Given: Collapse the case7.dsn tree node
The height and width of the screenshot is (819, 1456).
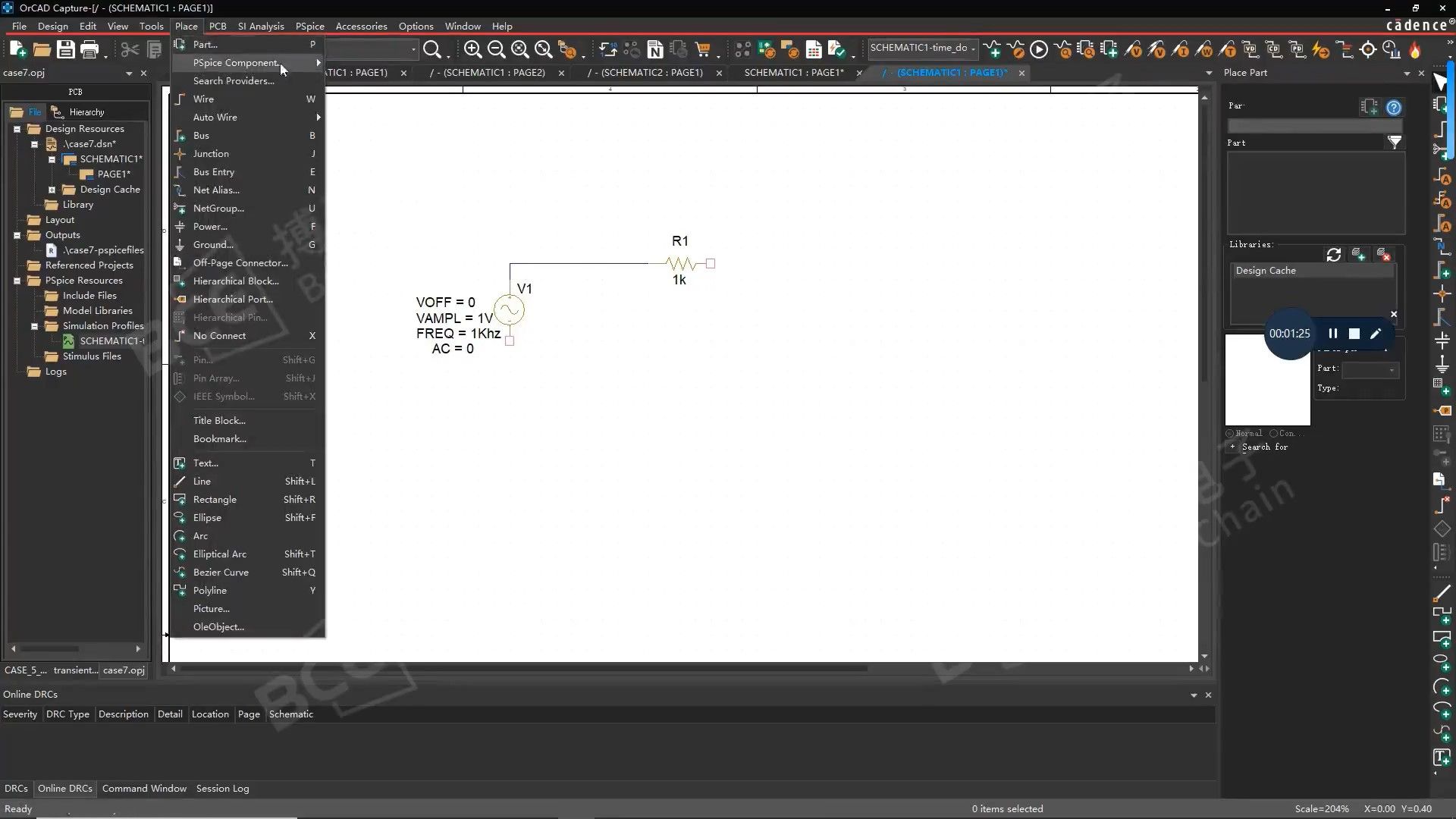Looking at the screenshot, I should pyautogui.click(x=34, y=144).
